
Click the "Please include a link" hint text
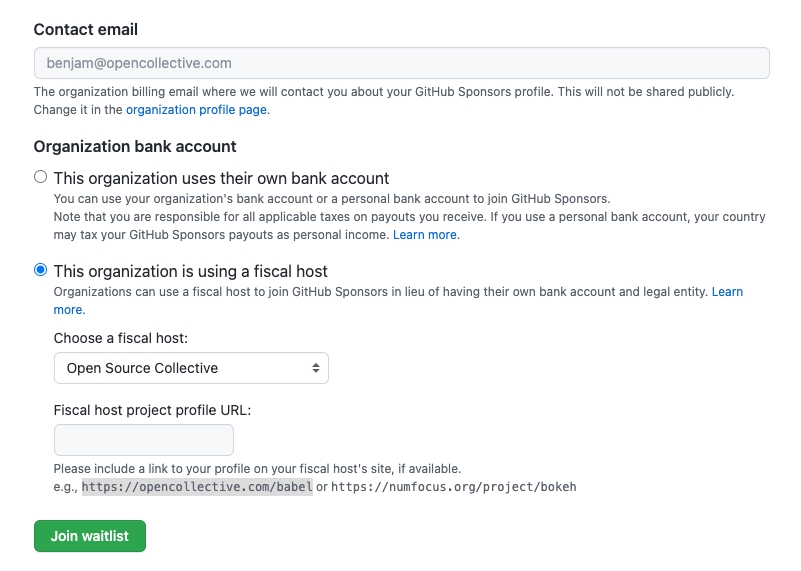tap(257, 468)
